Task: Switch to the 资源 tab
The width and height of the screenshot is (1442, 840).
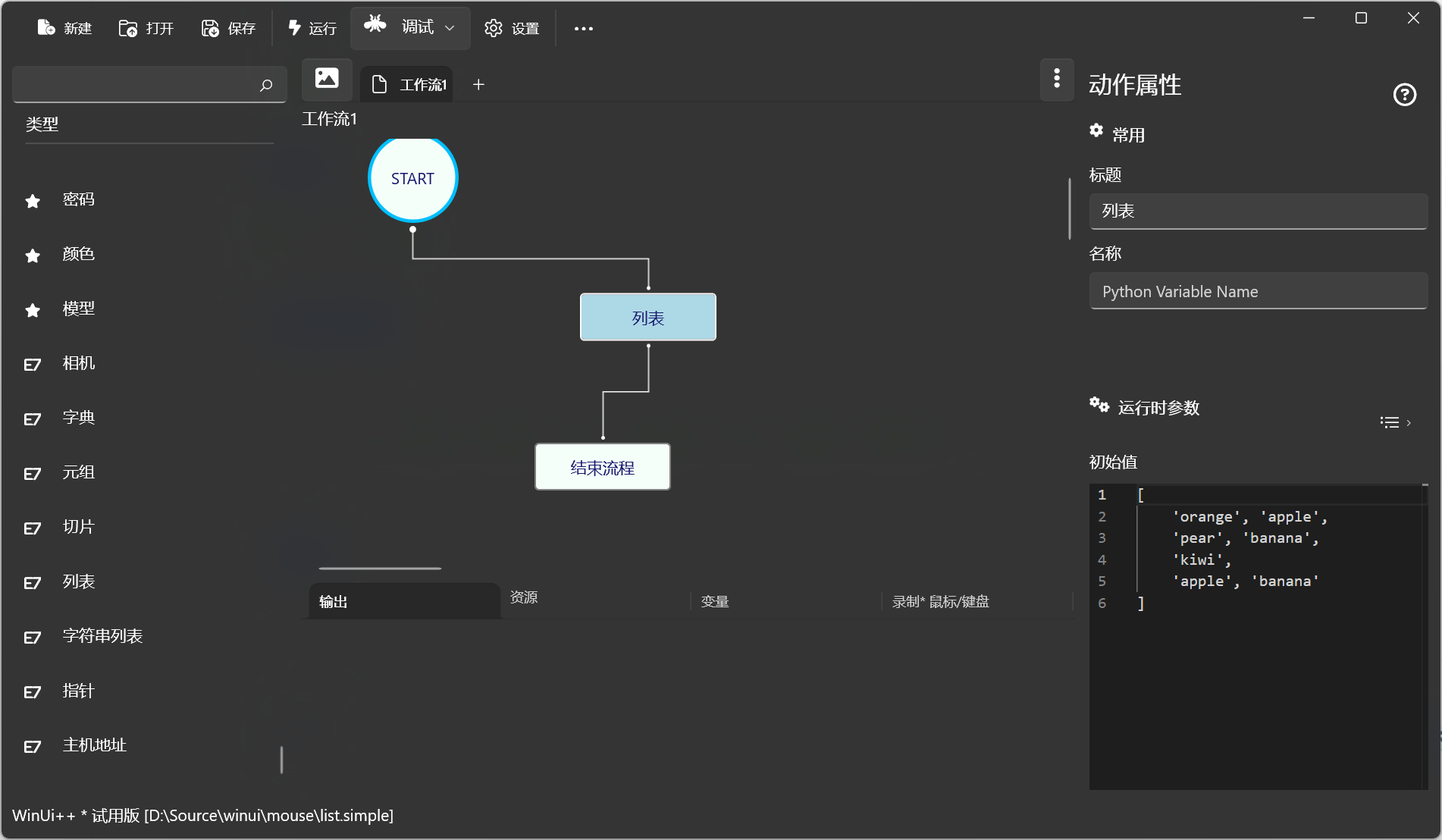Action: [x=524, y=597]
